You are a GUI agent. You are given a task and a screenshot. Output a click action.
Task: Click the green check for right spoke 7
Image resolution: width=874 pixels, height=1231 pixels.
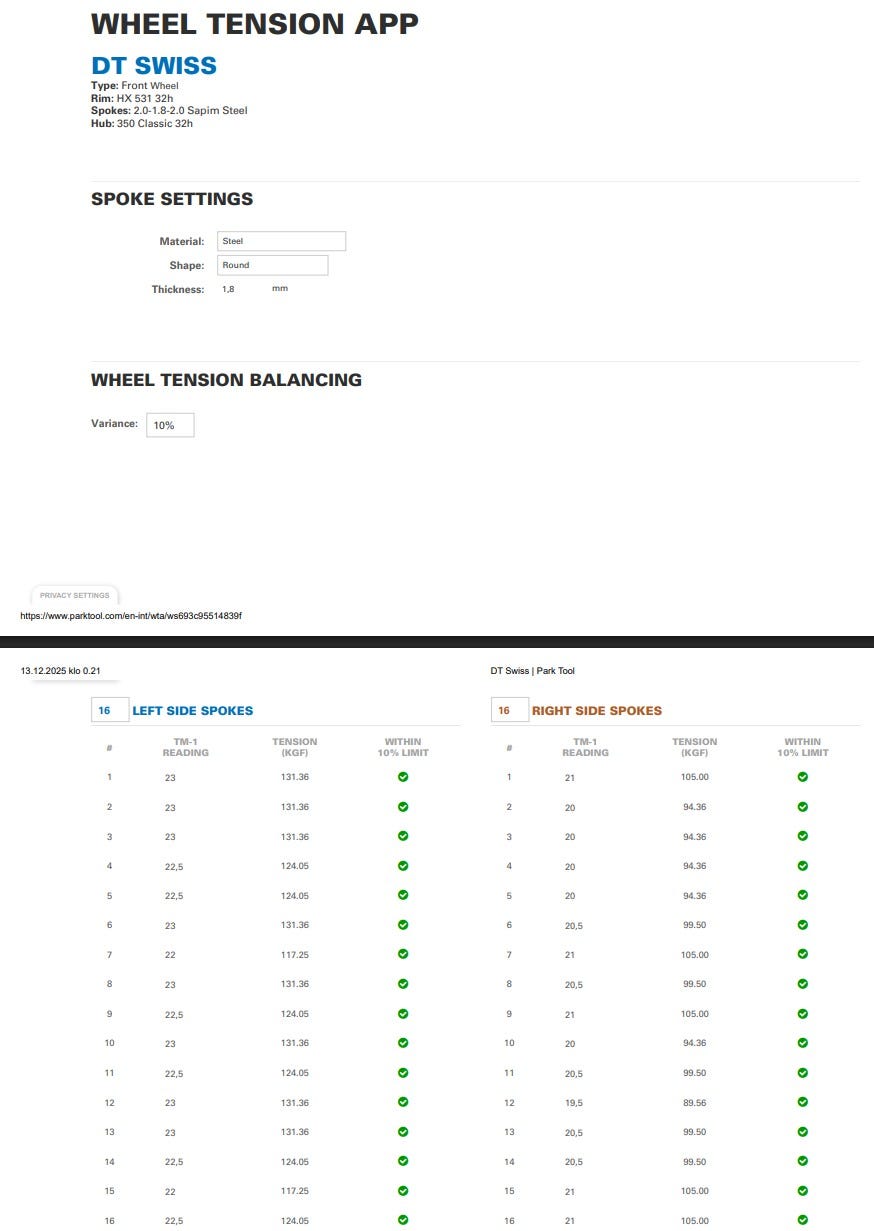click(x=803, y=955)
